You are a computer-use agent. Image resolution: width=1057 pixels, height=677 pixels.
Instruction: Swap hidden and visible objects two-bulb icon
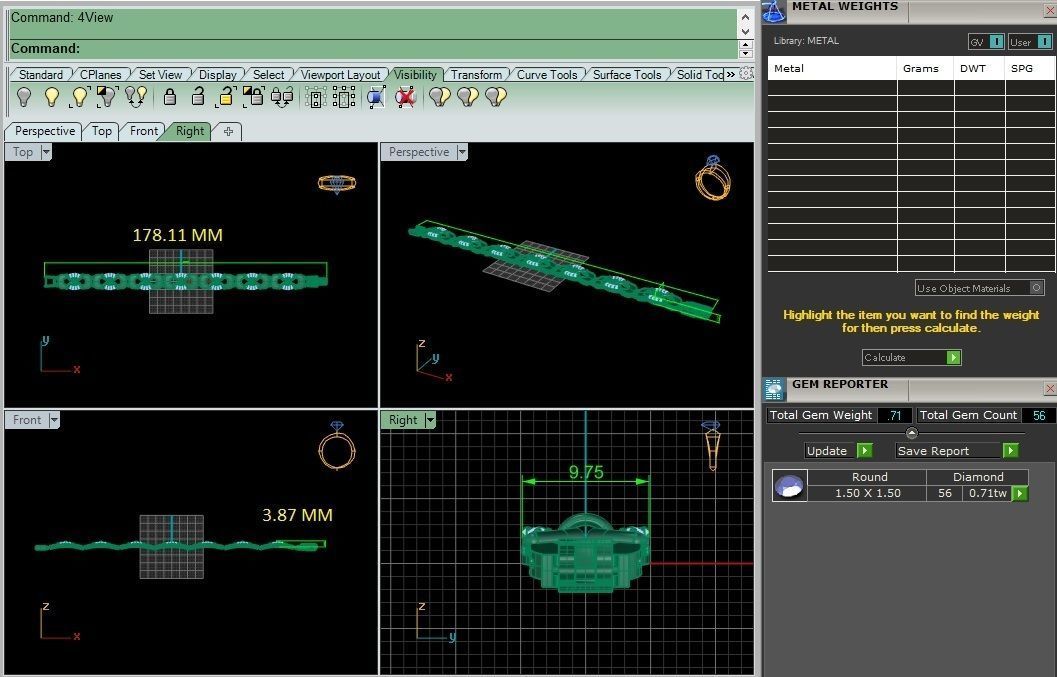coord(136,97)
